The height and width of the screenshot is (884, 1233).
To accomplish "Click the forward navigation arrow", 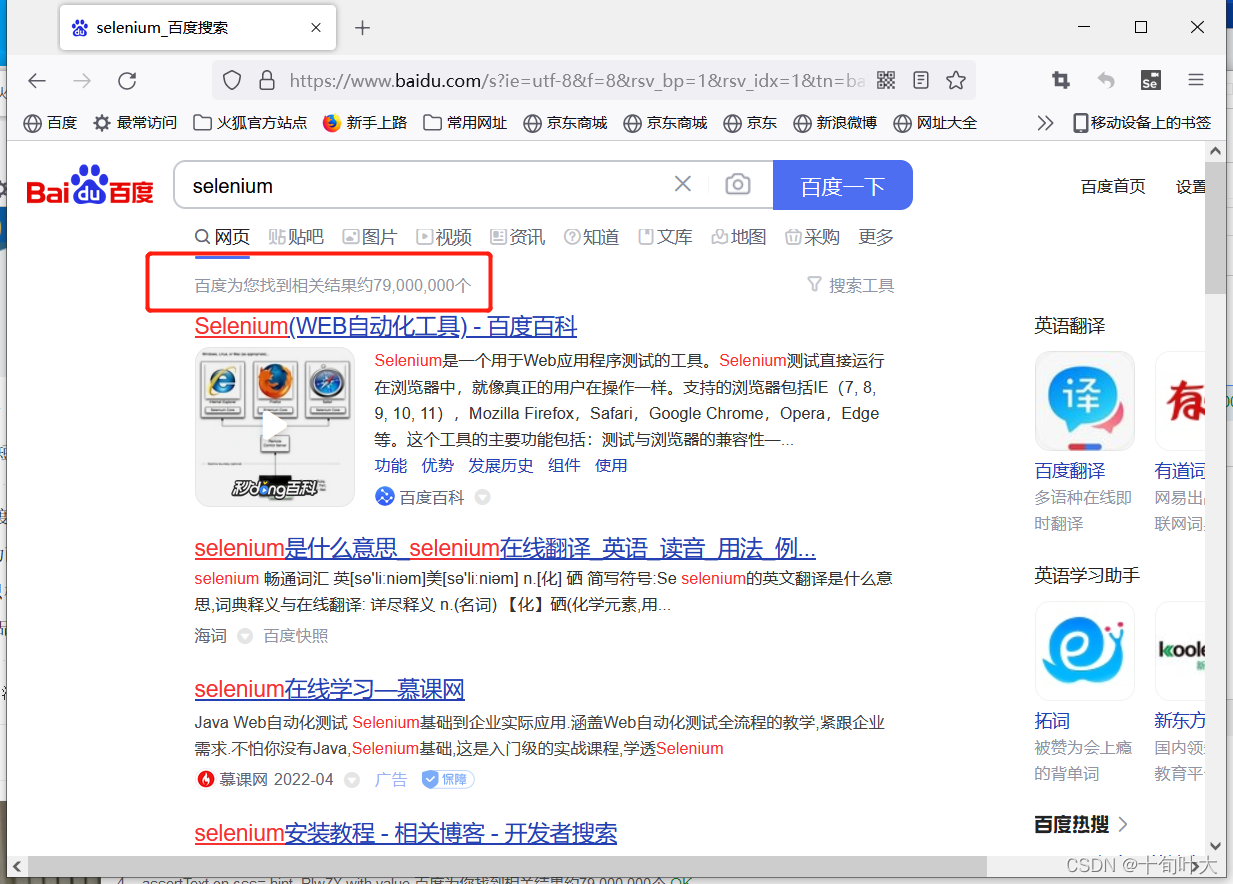I will 82,80.
